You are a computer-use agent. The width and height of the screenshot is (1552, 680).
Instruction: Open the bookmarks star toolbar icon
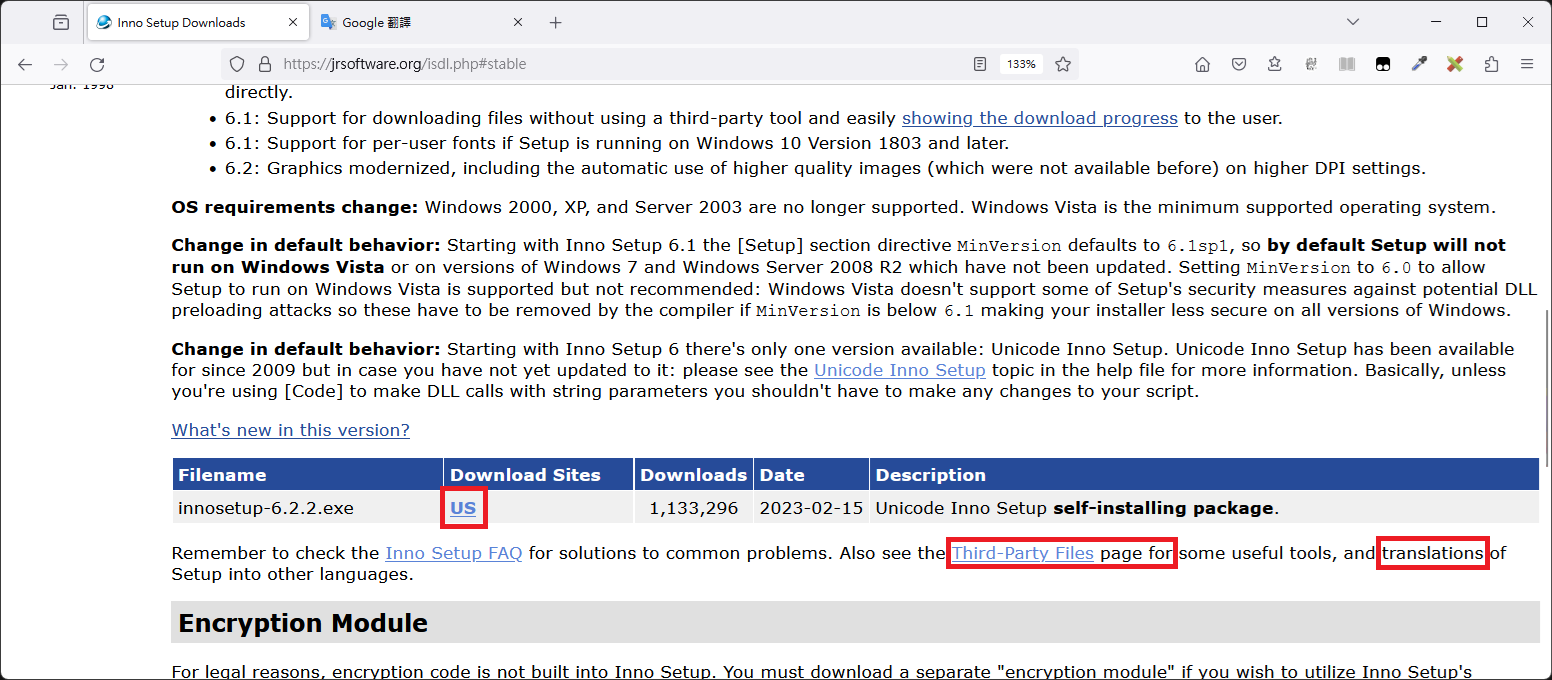pyautogui.click(x=1275, y=64)
